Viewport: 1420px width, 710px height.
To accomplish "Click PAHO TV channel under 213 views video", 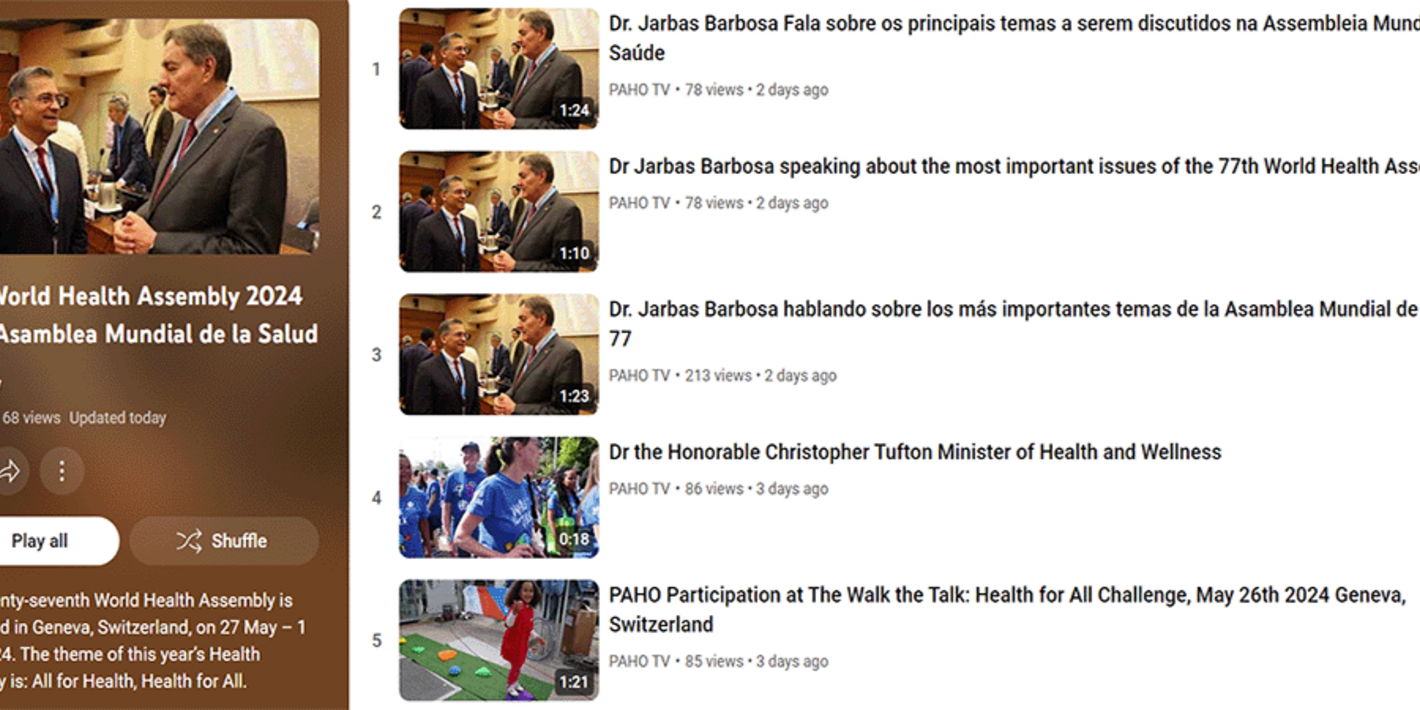I will pos(639,376).
